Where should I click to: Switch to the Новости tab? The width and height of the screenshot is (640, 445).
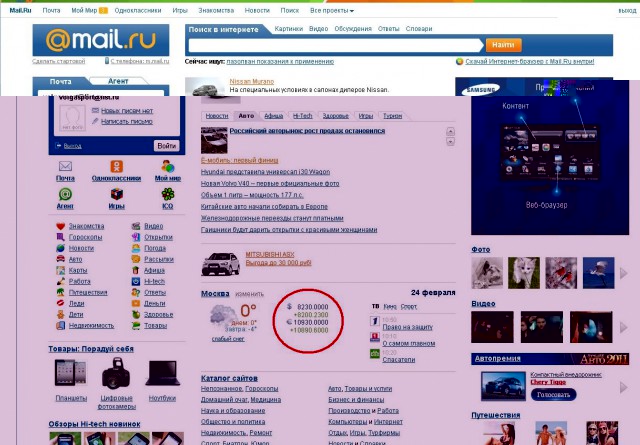217,116
